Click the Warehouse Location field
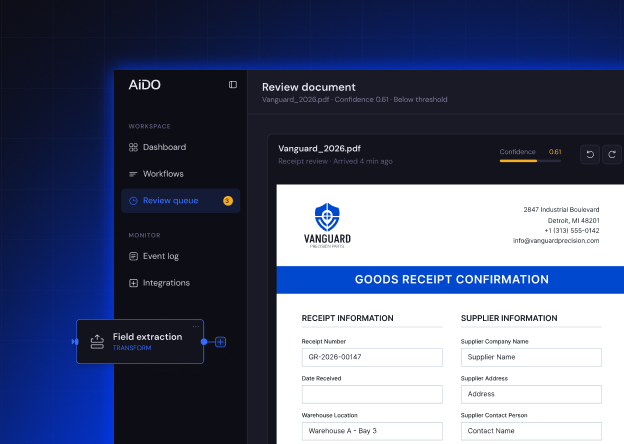The width and height of the screenshot is (624, 444). tap(372, 431)
